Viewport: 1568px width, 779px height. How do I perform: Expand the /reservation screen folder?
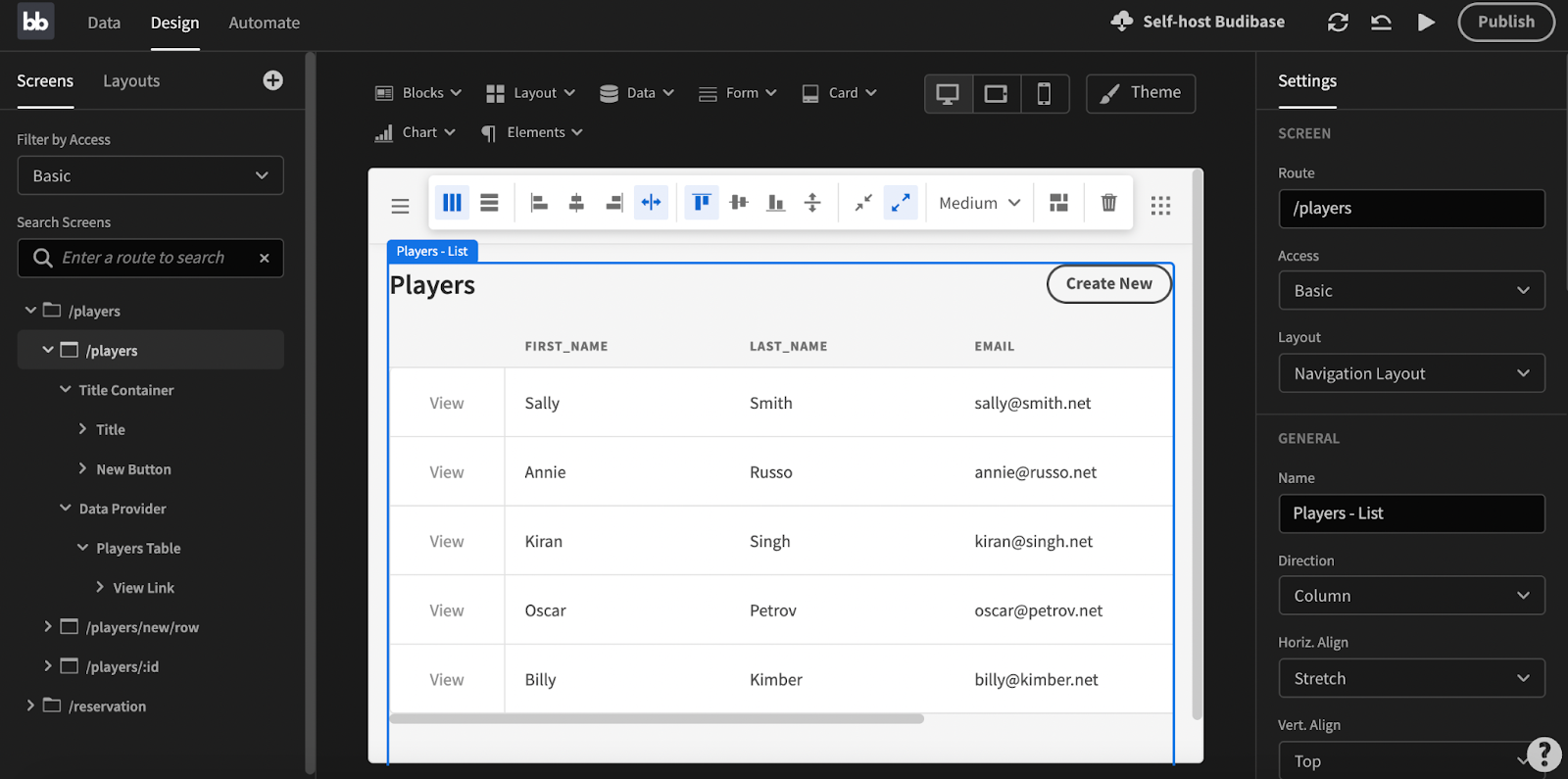[x=30, y=706]
